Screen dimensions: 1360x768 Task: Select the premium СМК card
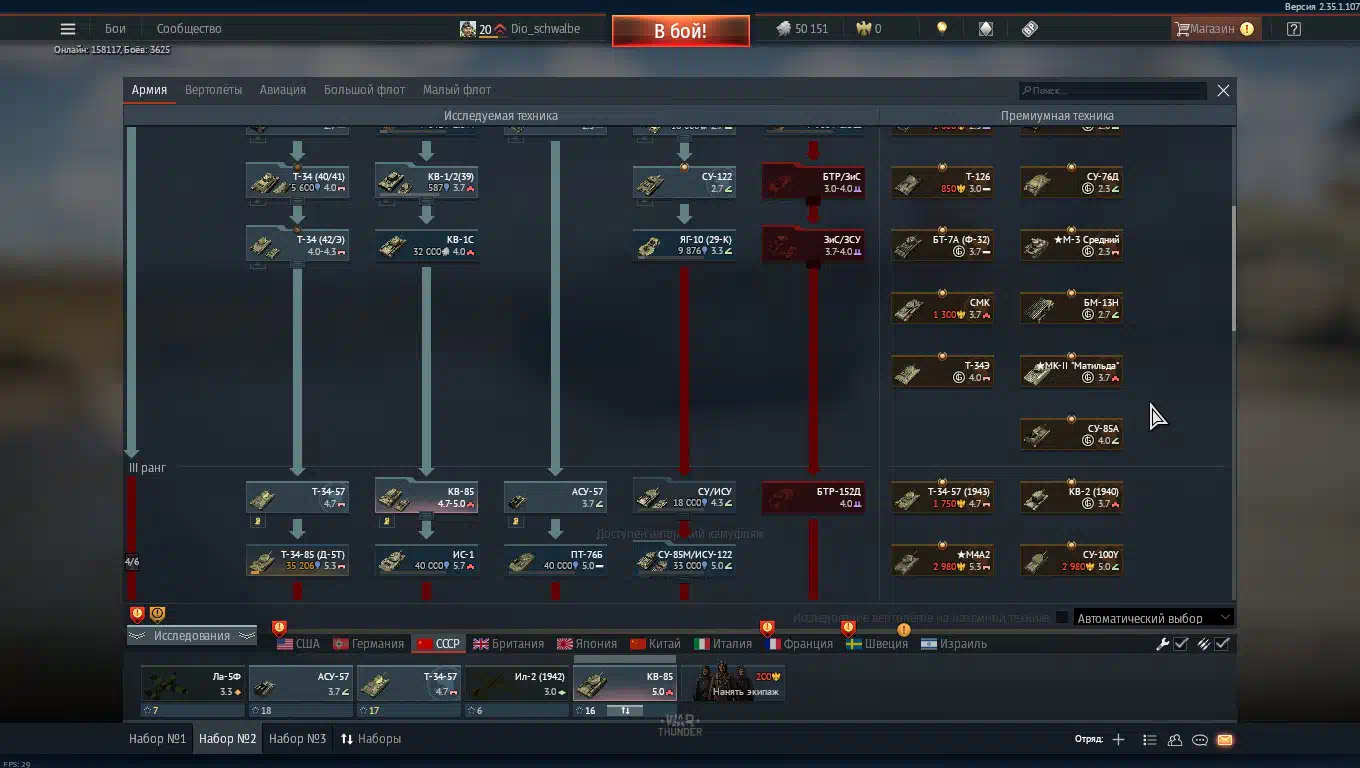(942, 308)
